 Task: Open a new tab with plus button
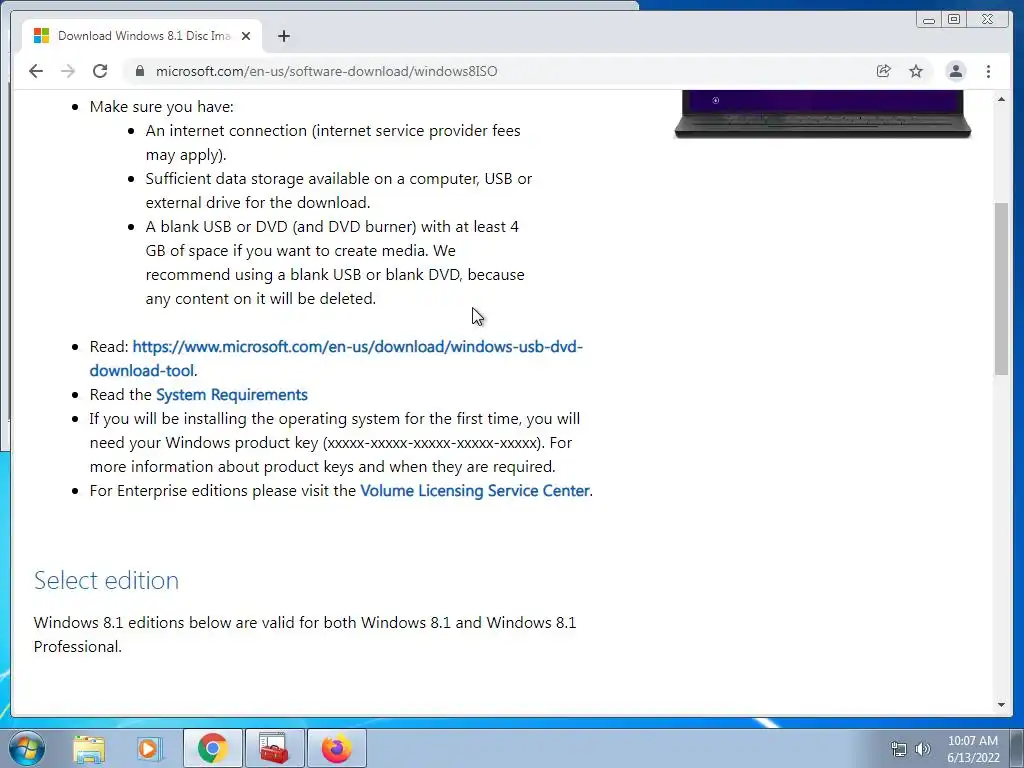click(283, 36)
